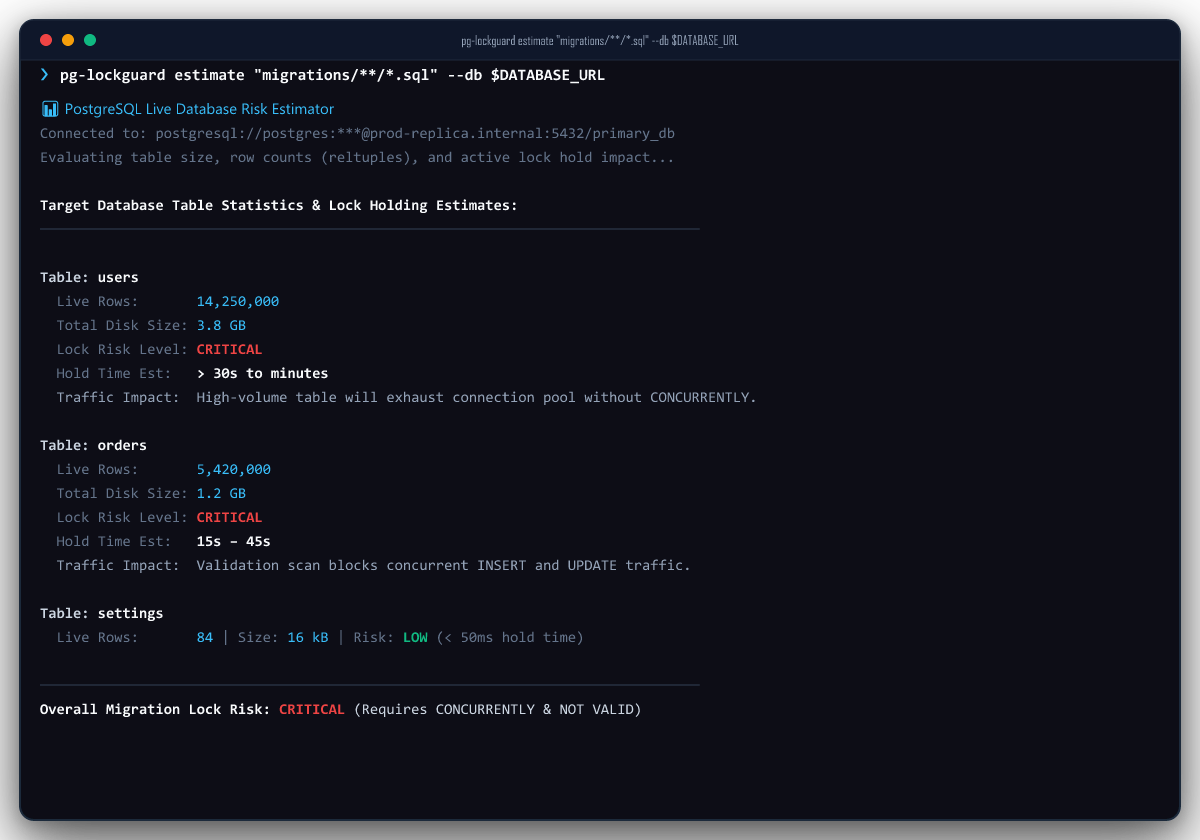Click 'Overall Migration Lock Risk:' label
The width and height of the screenshot is (1200, 840).
point(155,709)
